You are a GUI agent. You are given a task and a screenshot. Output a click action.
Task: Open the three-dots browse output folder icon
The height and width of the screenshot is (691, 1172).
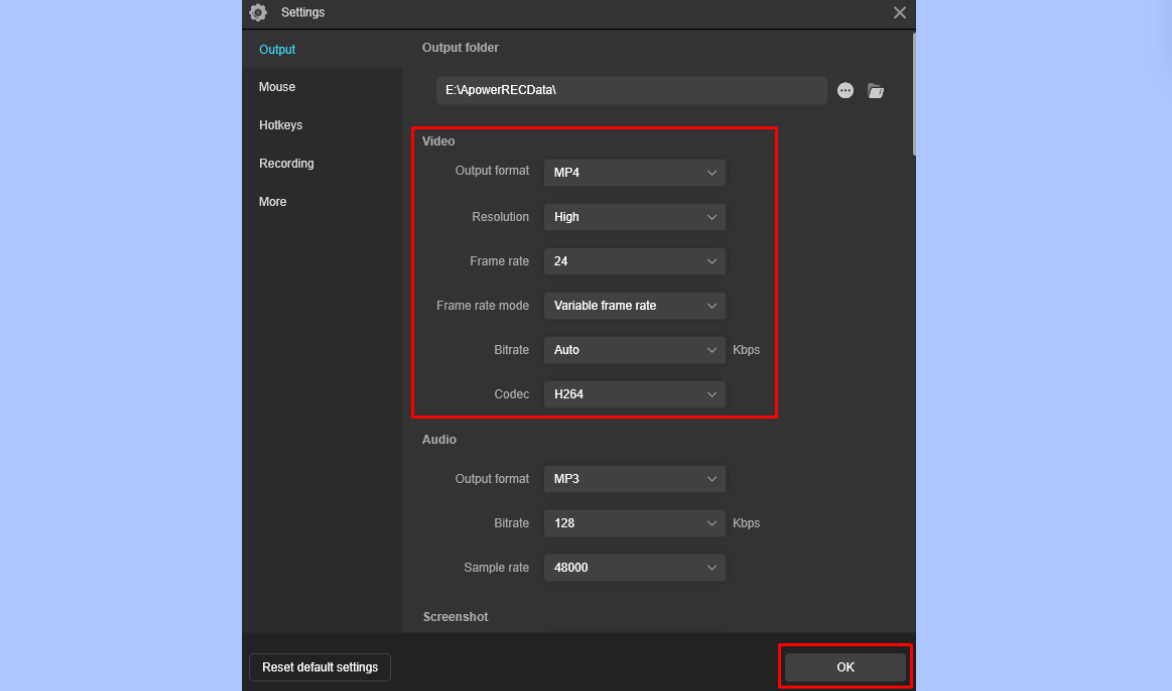(x=845, y=90)
